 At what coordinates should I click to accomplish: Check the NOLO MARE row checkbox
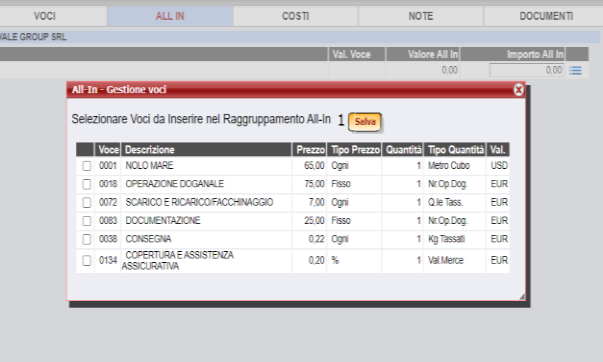tap(87, 166)
